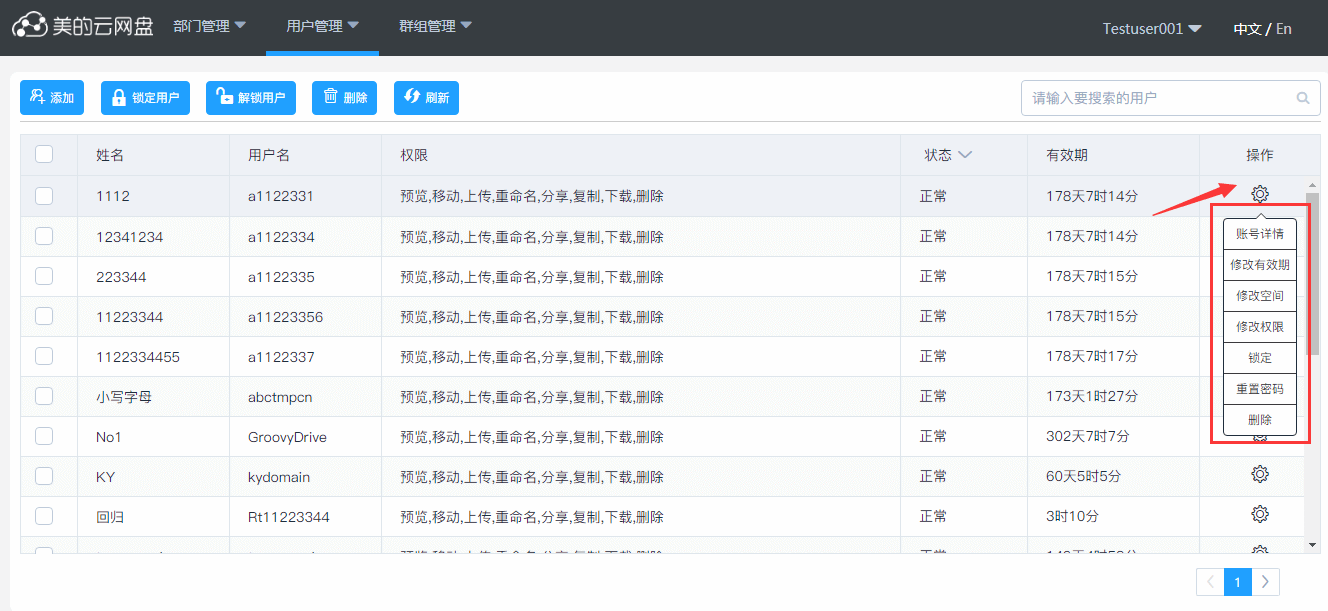Pick 修改空间 from the action menu
The width and height of the screenshot is (1328, 611).
(x=1260, y=296)
